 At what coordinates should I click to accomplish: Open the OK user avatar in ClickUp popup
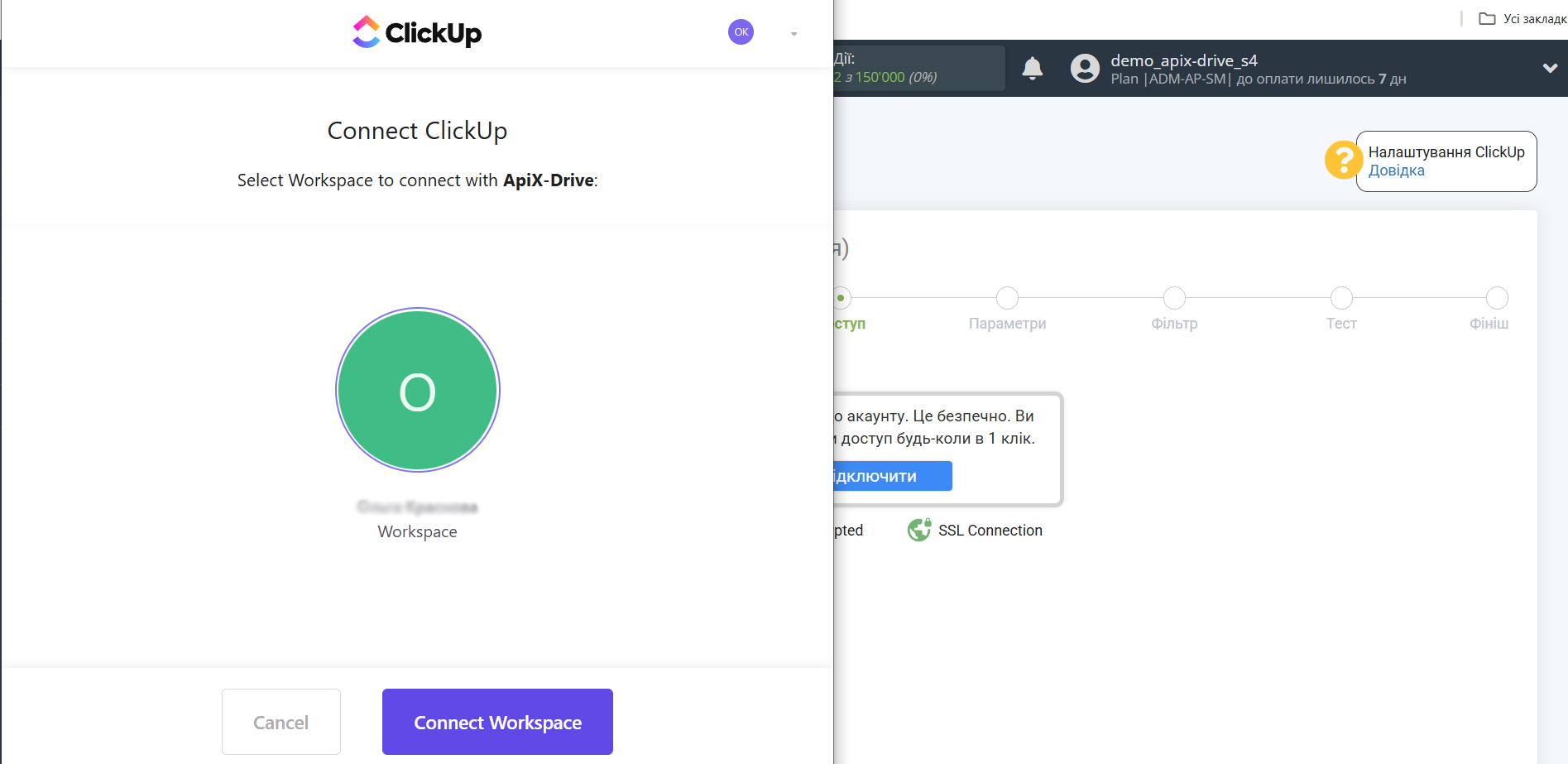tap(741, 32)
